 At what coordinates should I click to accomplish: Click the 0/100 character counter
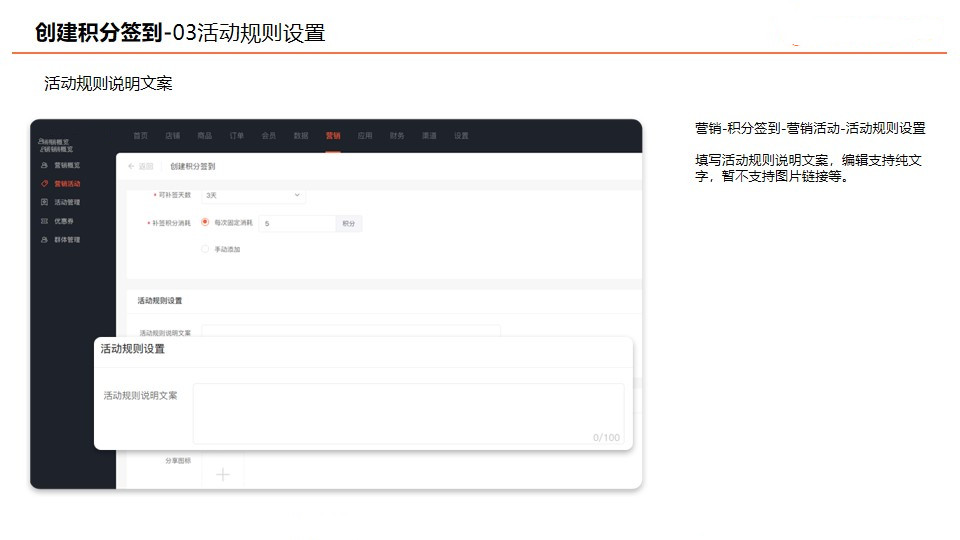[606, 437]
